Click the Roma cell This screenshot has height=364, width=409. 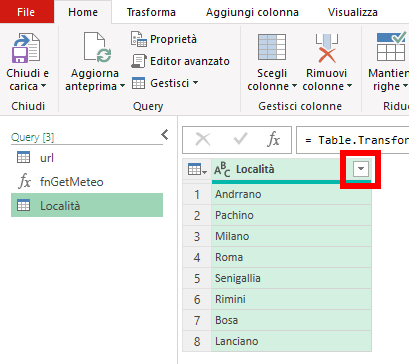point(291,257)
